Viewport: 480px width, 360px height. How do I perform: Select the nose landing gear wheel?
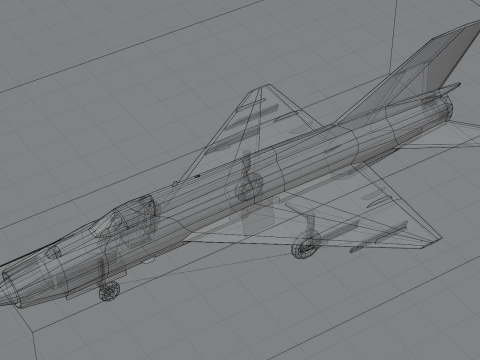(109, 291)
